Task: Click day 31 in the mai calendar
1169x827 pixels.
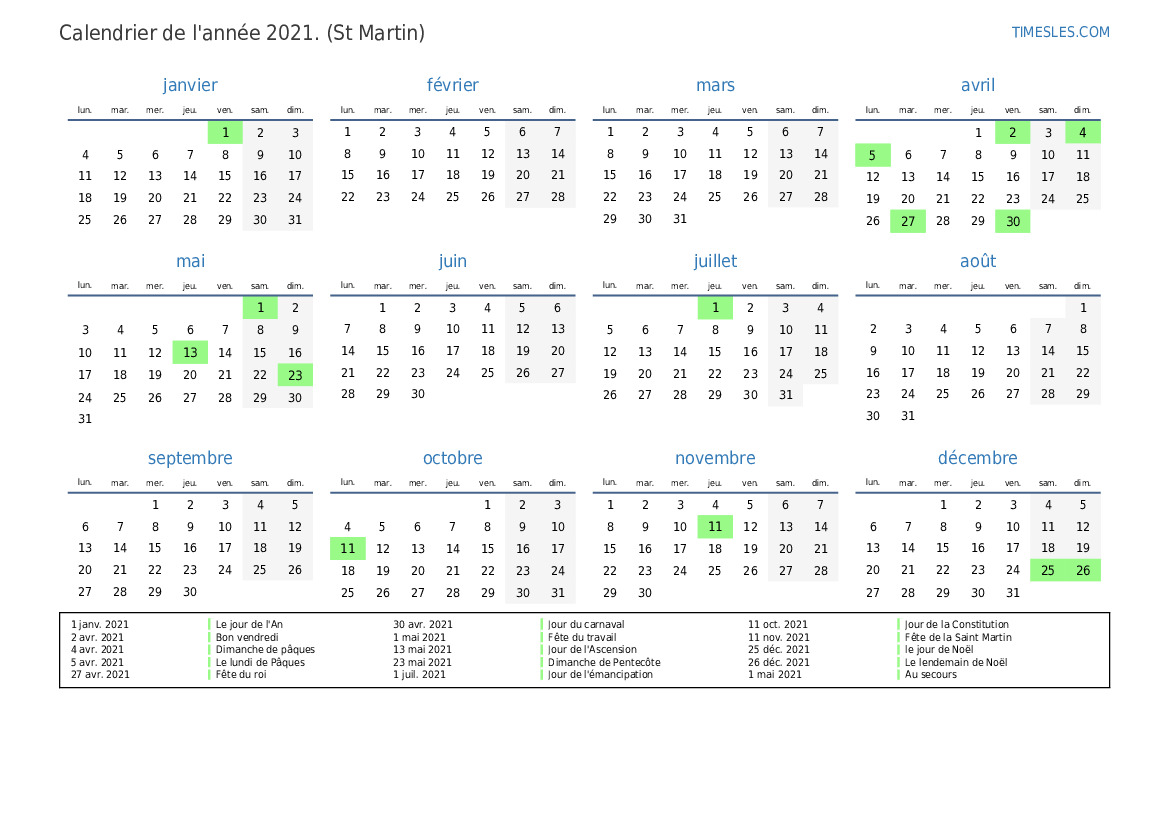Action: [x=85, y=419]
